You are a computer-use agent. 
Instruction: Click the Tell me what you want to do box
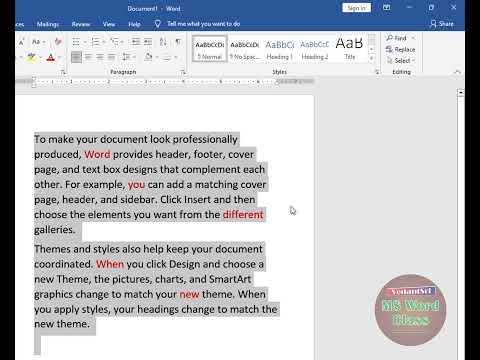click(203, 24)
